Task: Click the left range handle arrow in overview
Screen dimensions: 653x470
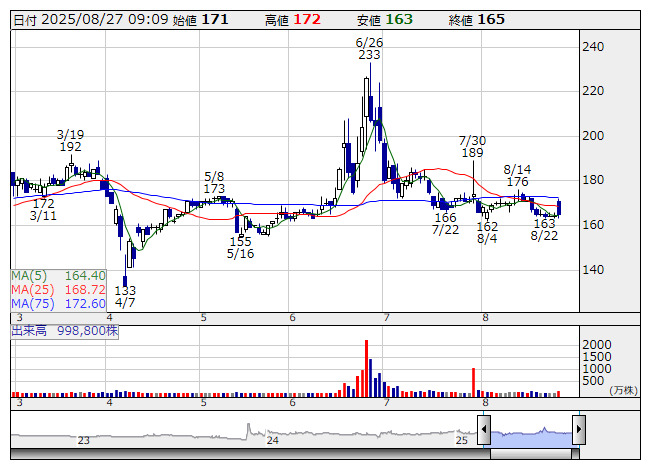Action: click(x=484, y=431)
